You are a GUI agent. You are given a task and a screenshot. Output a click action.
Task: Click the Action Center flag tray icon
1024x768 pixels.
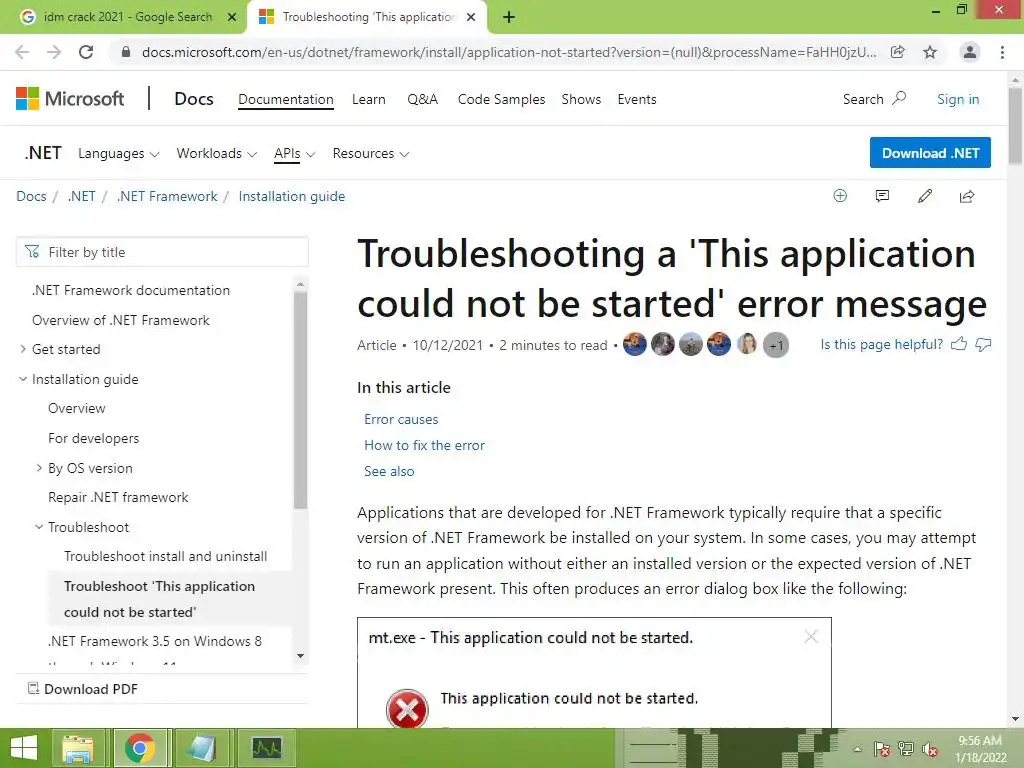point(882,749)
